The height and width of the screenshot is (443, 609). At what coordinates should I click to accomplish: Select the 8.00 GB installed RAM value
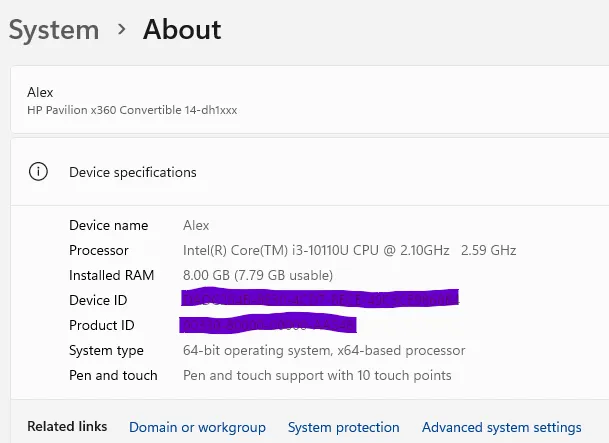click(x=258, y=275)
